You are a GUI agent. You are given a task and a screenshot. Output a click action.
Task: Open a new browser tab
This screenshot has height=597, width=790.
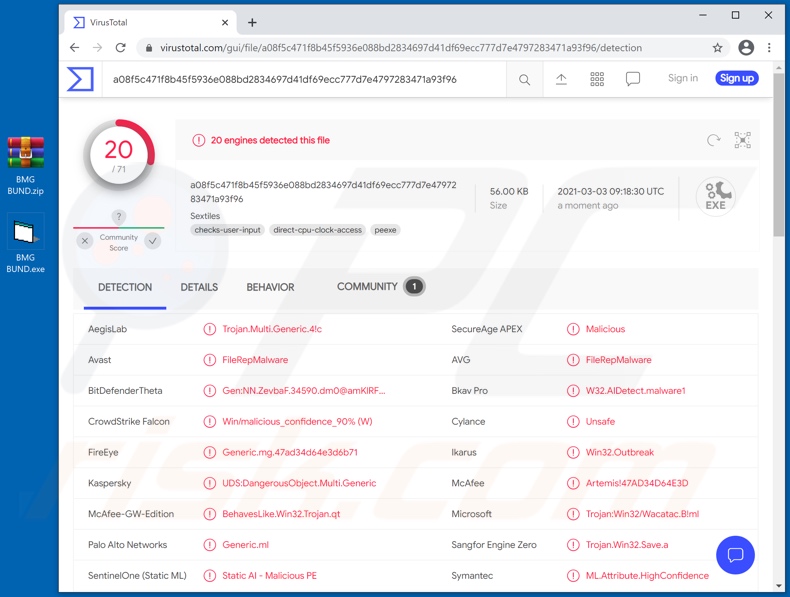[x=252, y=22]
